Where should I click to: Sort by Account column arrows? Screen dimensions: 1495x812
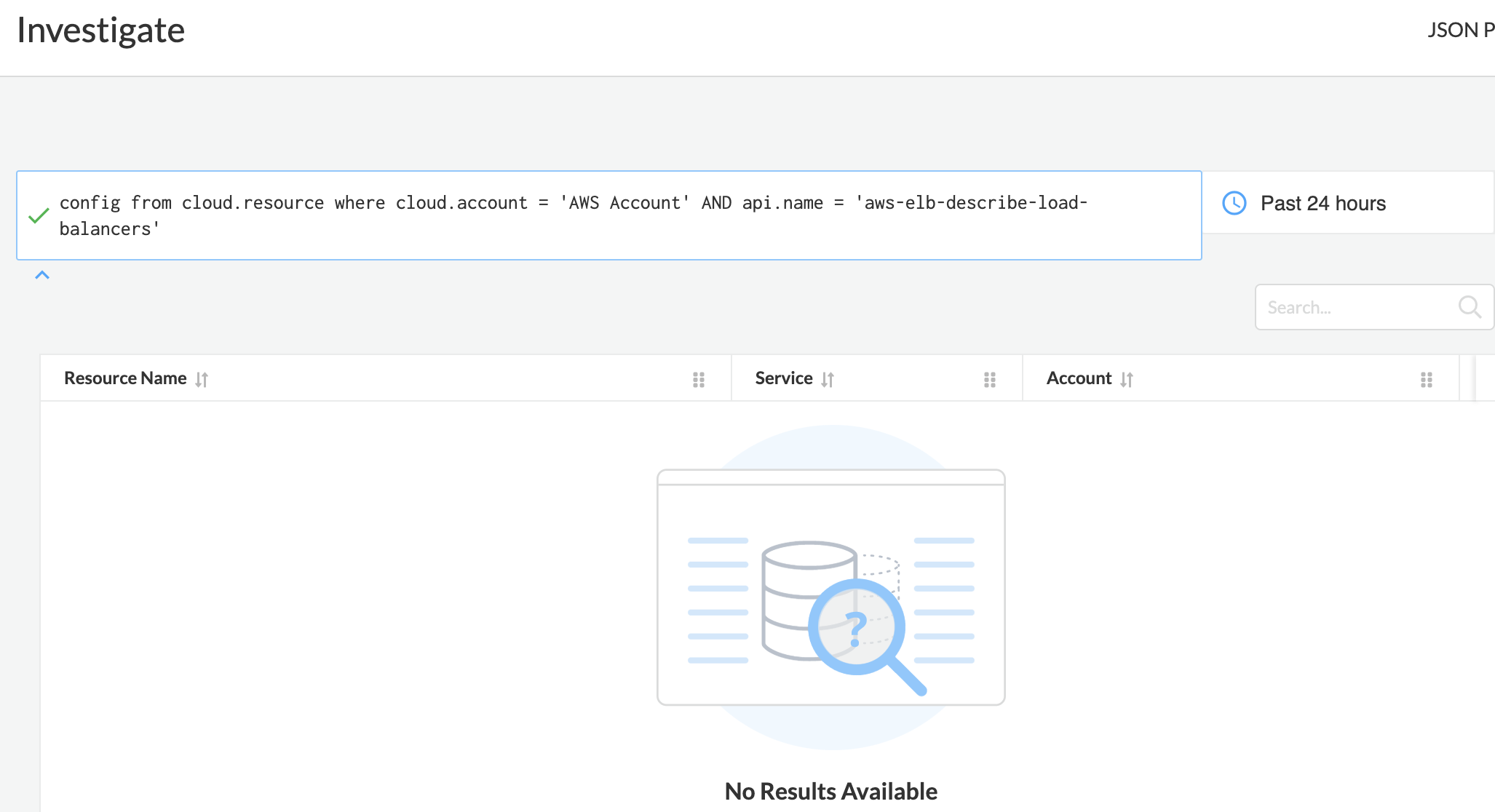(x=1127, y=379)
